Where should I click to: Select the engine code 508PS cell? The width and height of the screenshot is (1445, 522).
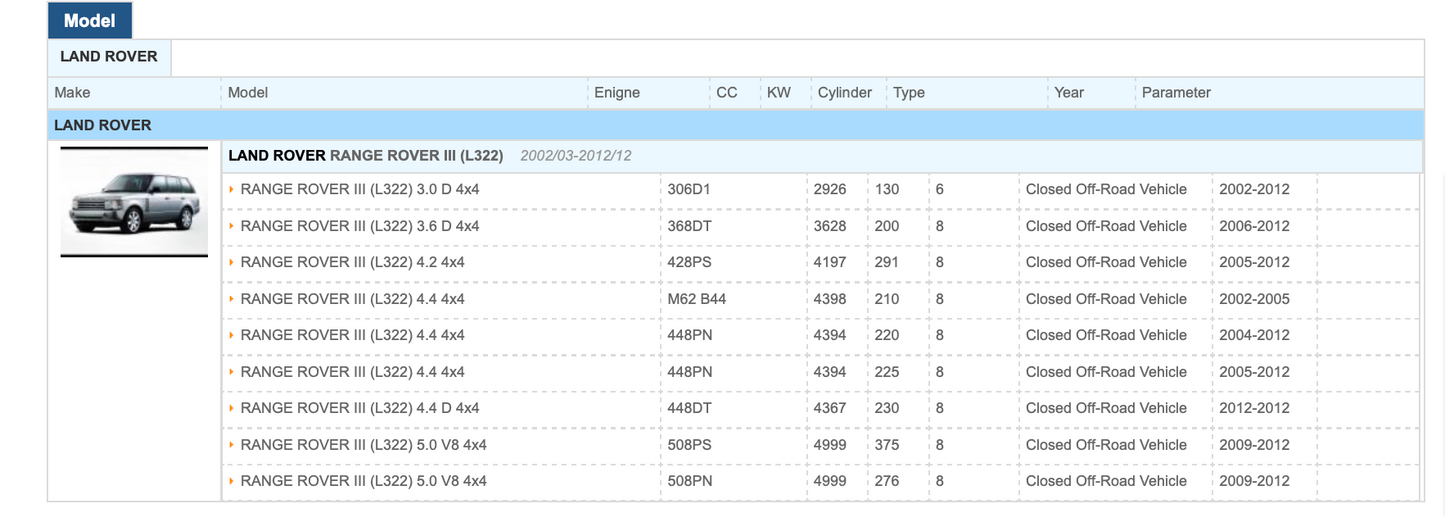(690, 445)
